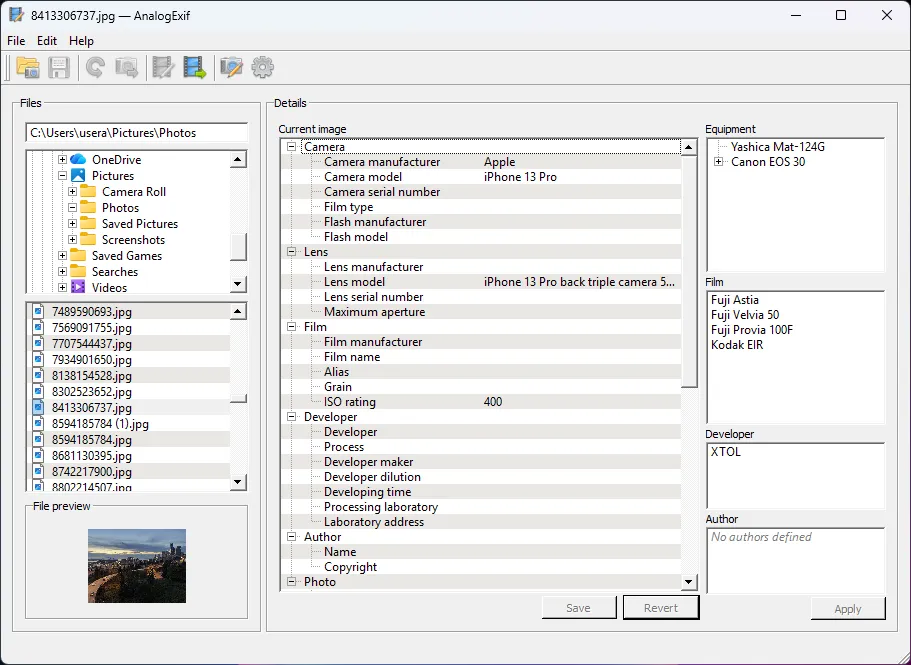Collapse the Developer section in details

click(292, 417)
